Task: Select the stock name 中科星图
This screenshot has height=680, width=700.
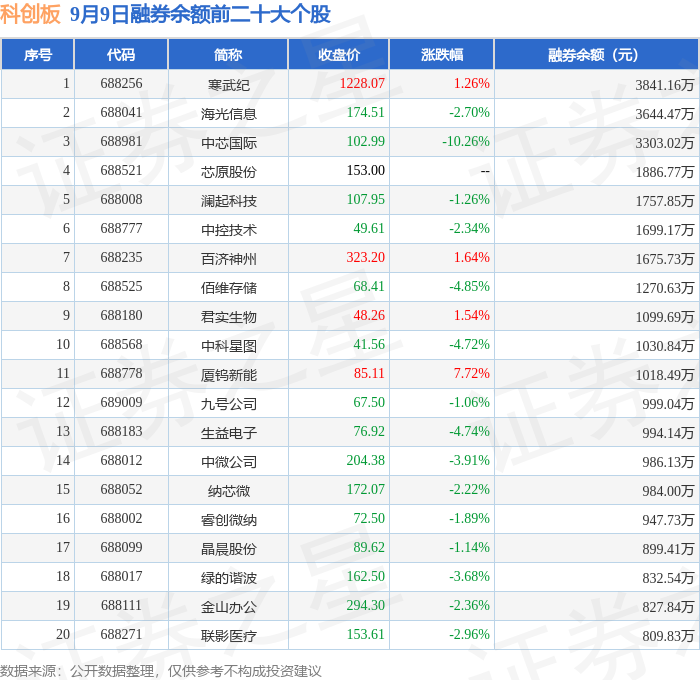Action: (229, 346)
